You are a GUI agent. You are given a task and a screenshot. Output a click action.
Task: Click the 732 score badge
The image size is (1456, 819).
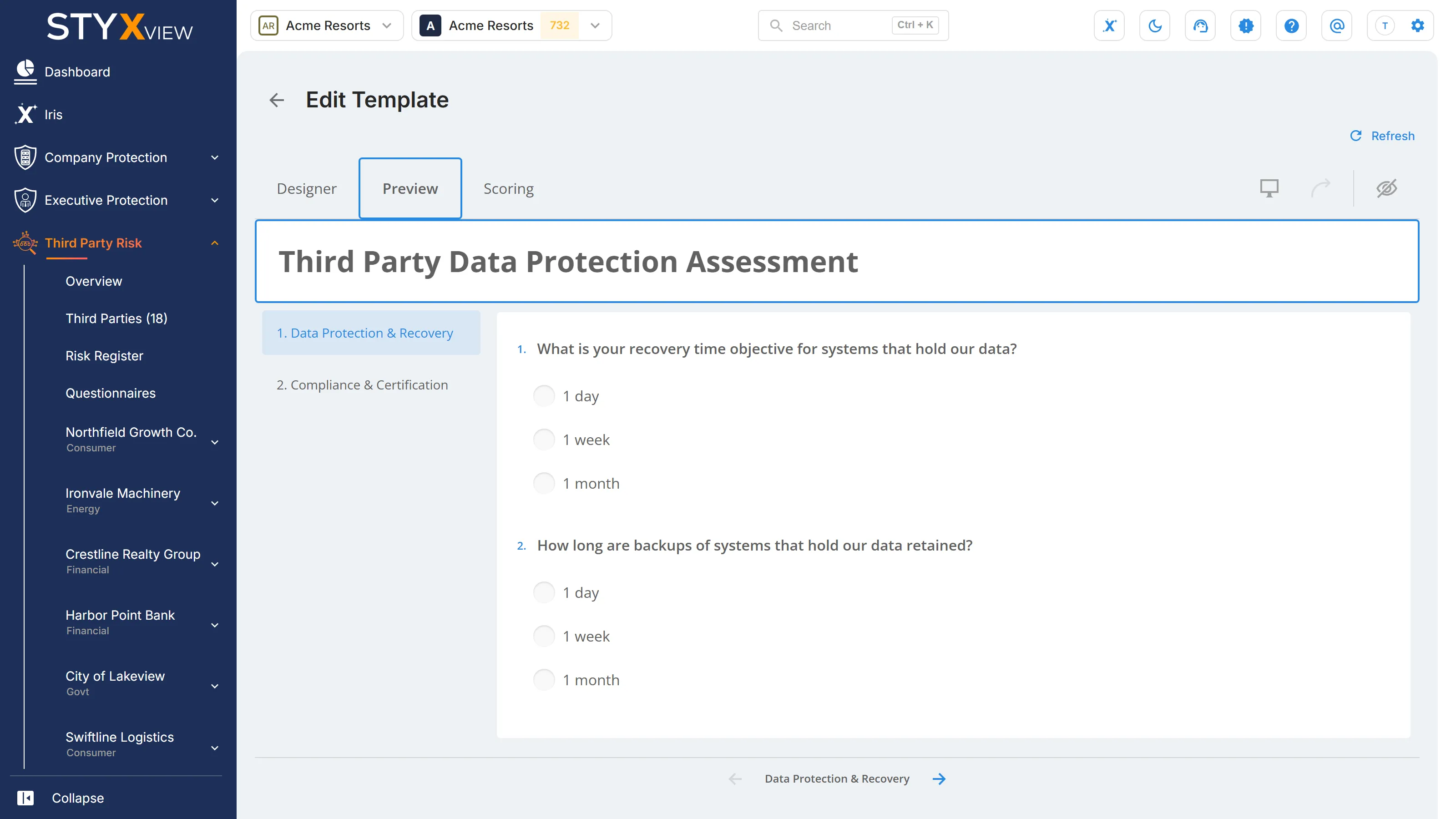pyautogui.click(x=559, y=25)
